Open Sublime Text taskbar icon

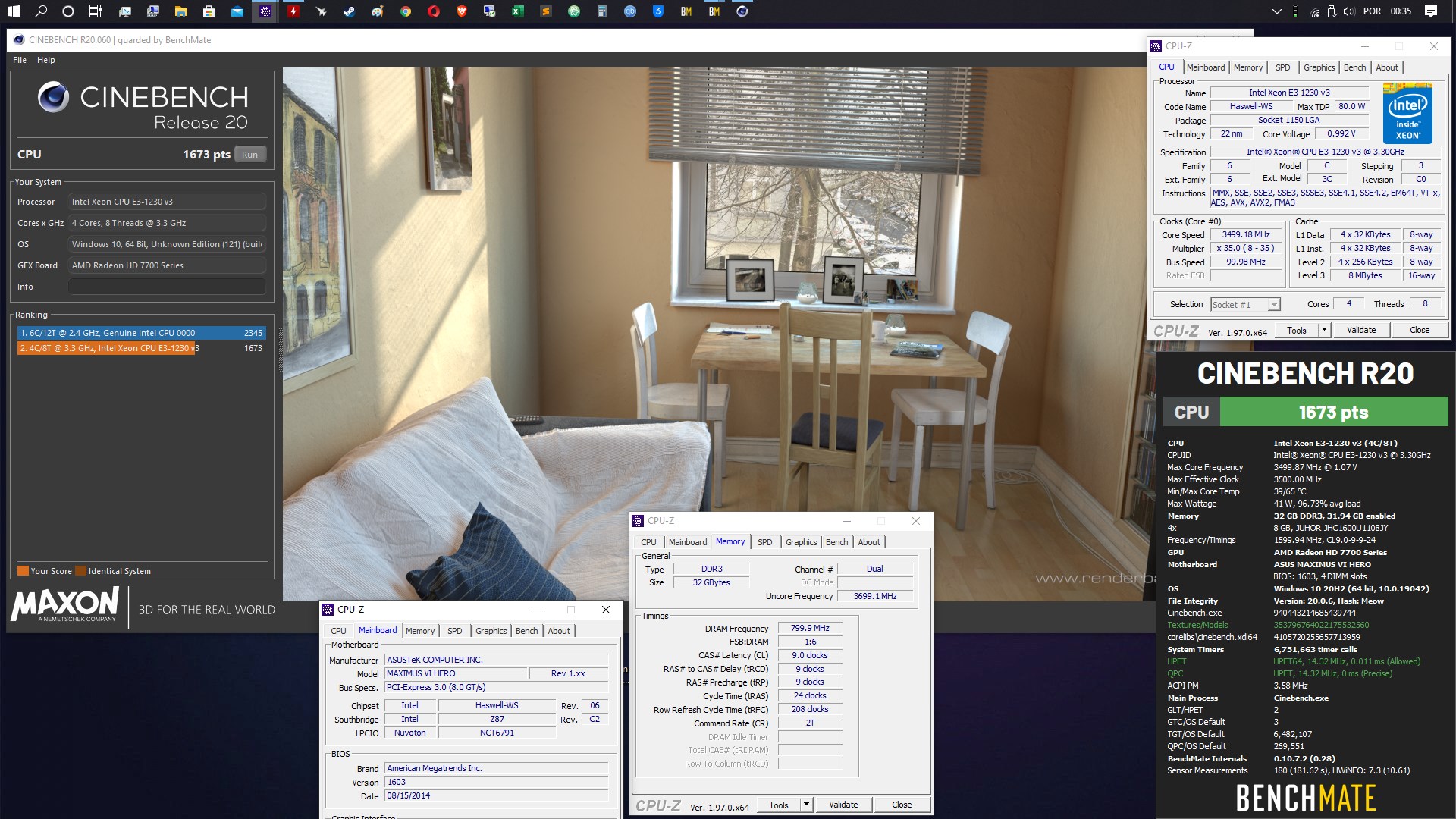coord(546,11)
